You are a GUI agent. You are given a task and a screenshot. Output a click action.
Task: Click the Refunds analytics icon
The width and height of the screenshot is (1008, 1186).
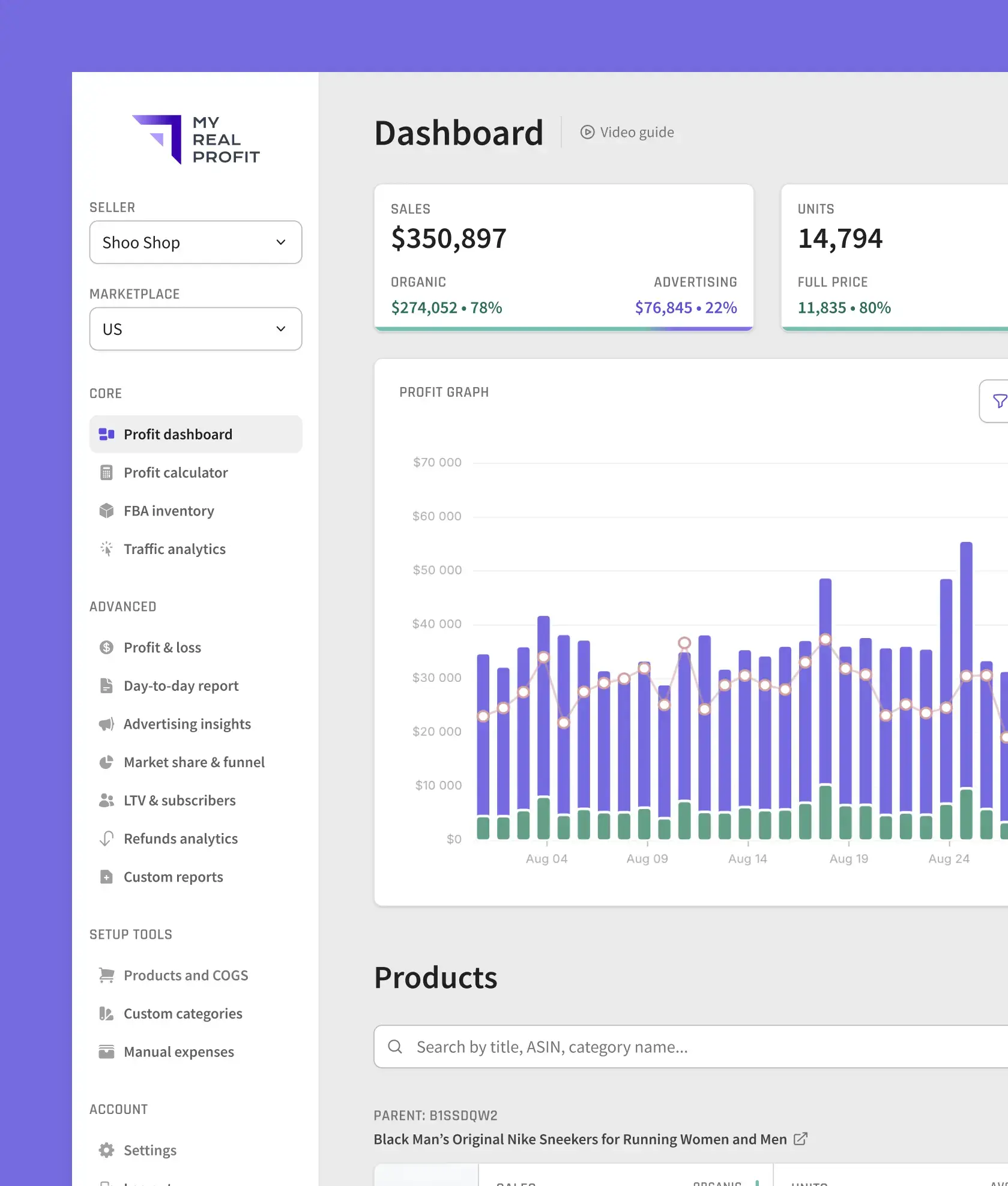pyautogui.click(x=106, y=839)
